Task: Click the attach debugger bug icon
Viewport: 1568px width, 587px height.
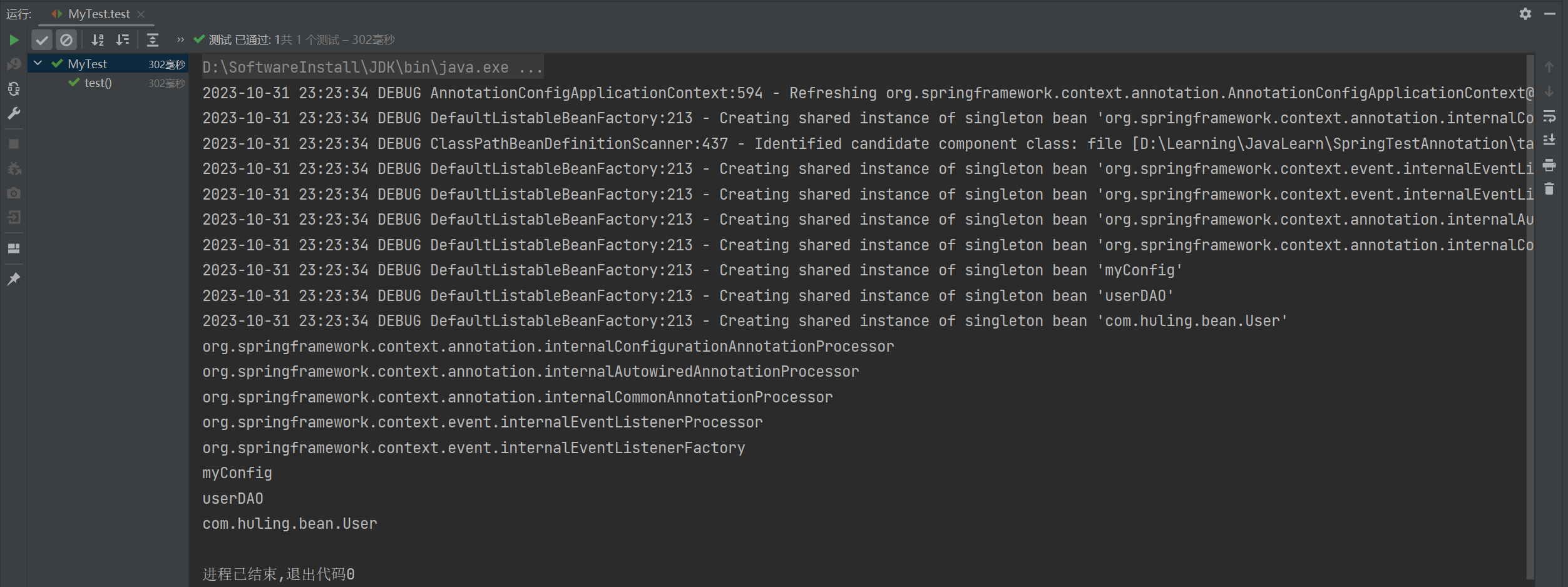Action: 14,168
